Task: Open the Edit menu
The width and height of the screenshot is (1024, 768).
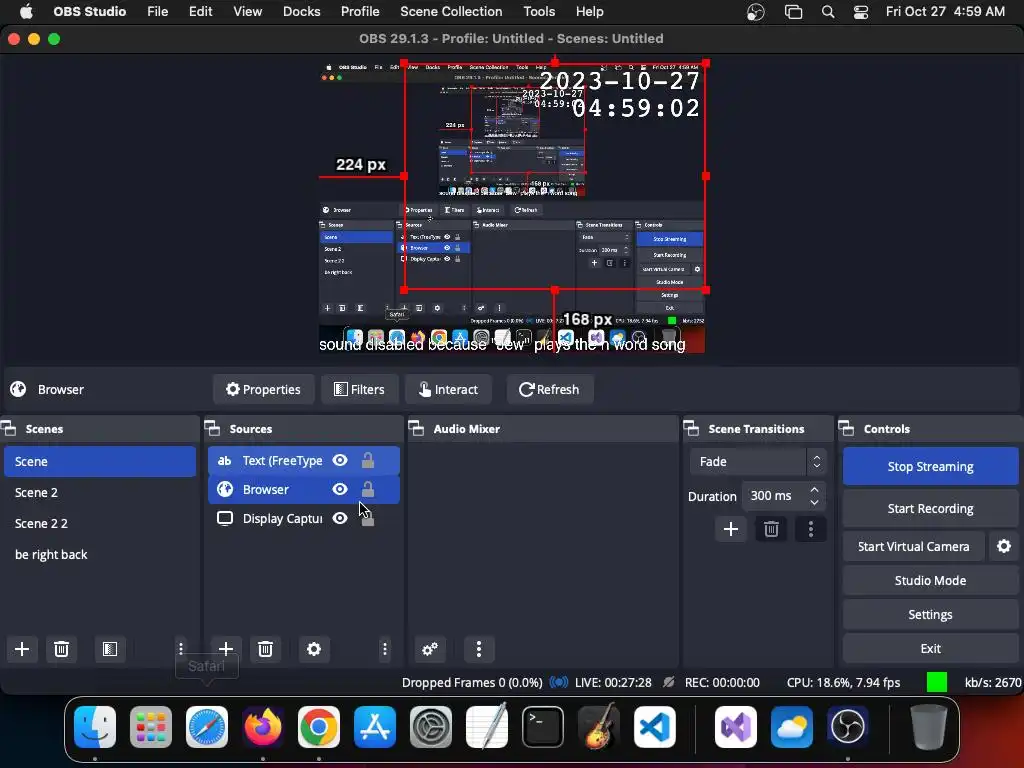Action: pyautogui.click(x=200, y=12)
